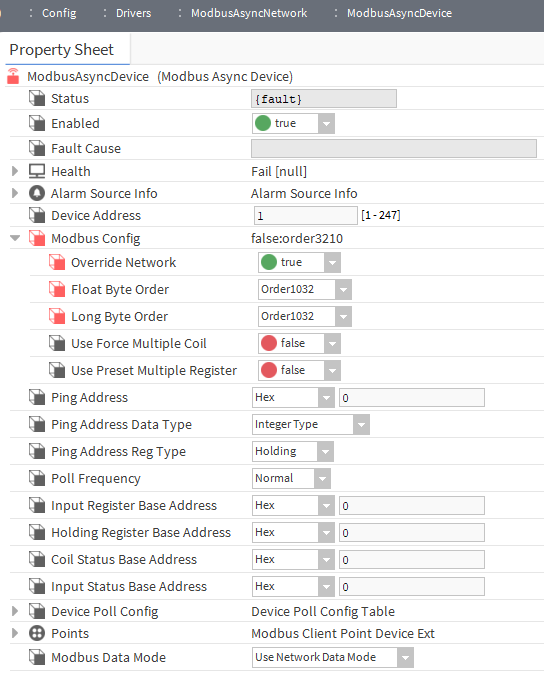Expand the Device Poll Config row
The height and width of the screenshot is (678, 544).
(15, 611)
